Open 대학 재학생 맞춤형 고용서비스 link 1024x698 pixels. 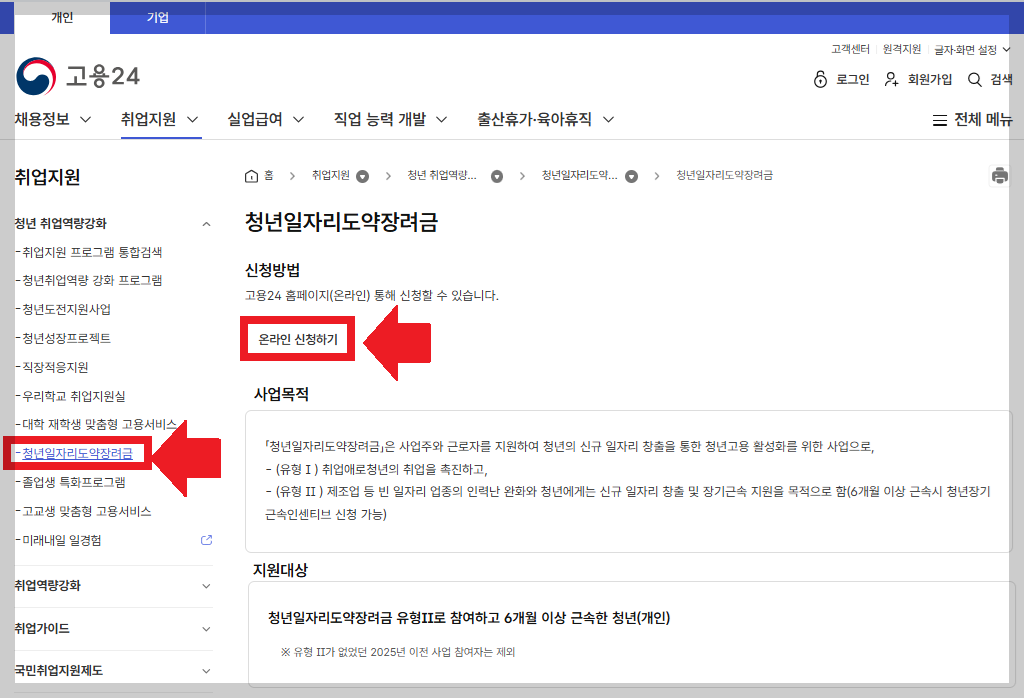click(x=99, y=424)
